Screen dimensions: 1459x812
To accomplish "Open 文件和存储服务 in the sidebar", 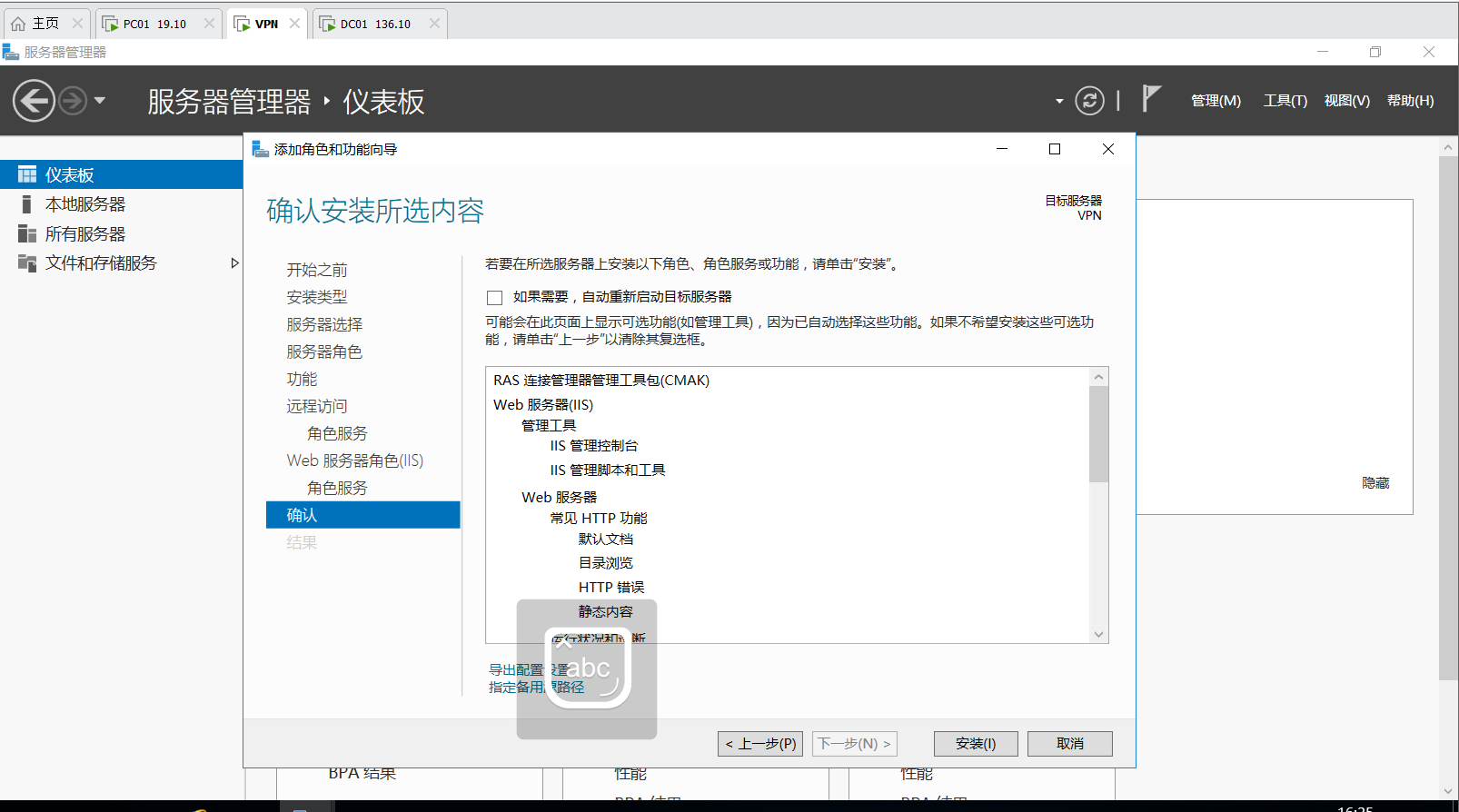I will tap(101, 263).
